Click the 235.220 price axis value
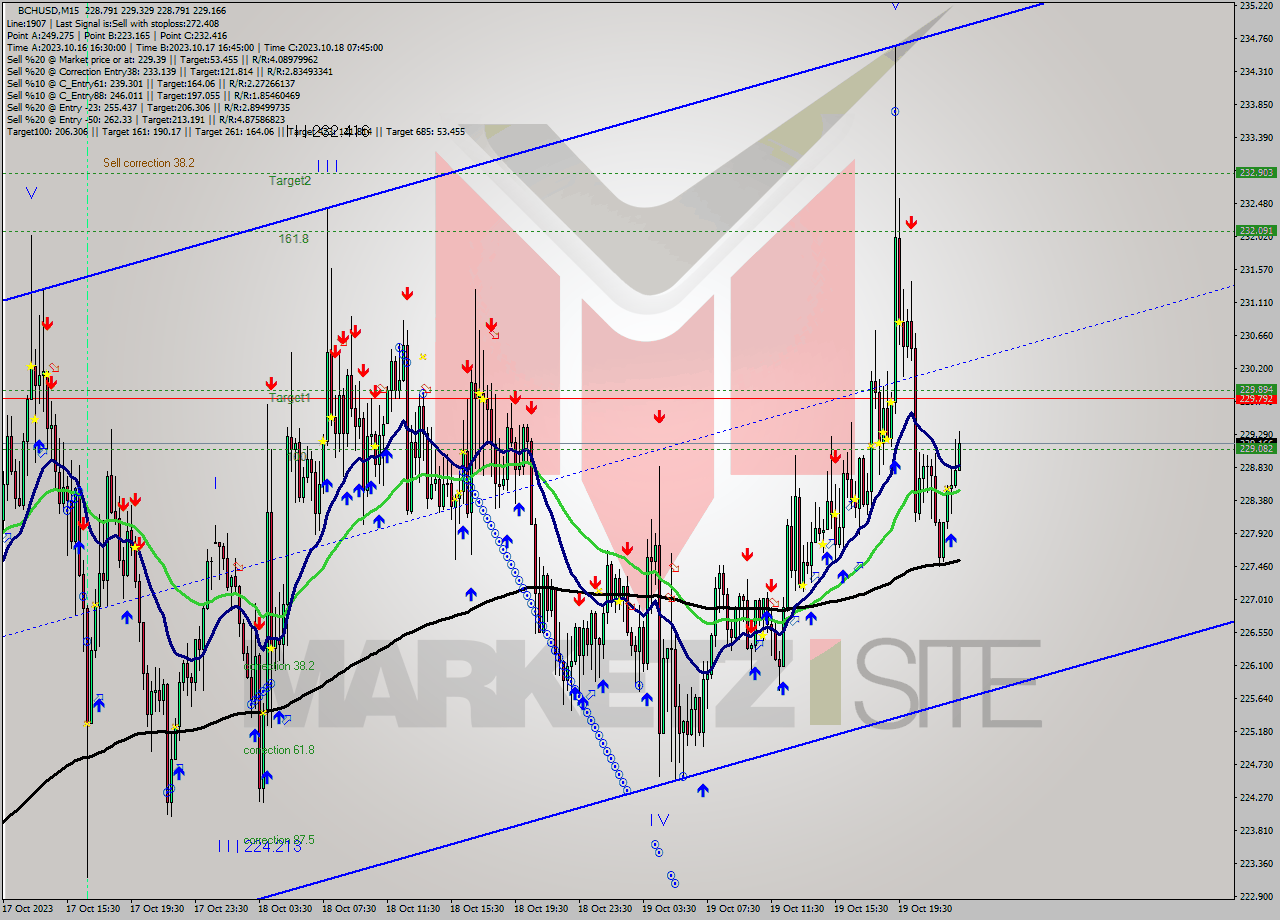This screenshot has height=920, width=1280. tap(1257, 6)
